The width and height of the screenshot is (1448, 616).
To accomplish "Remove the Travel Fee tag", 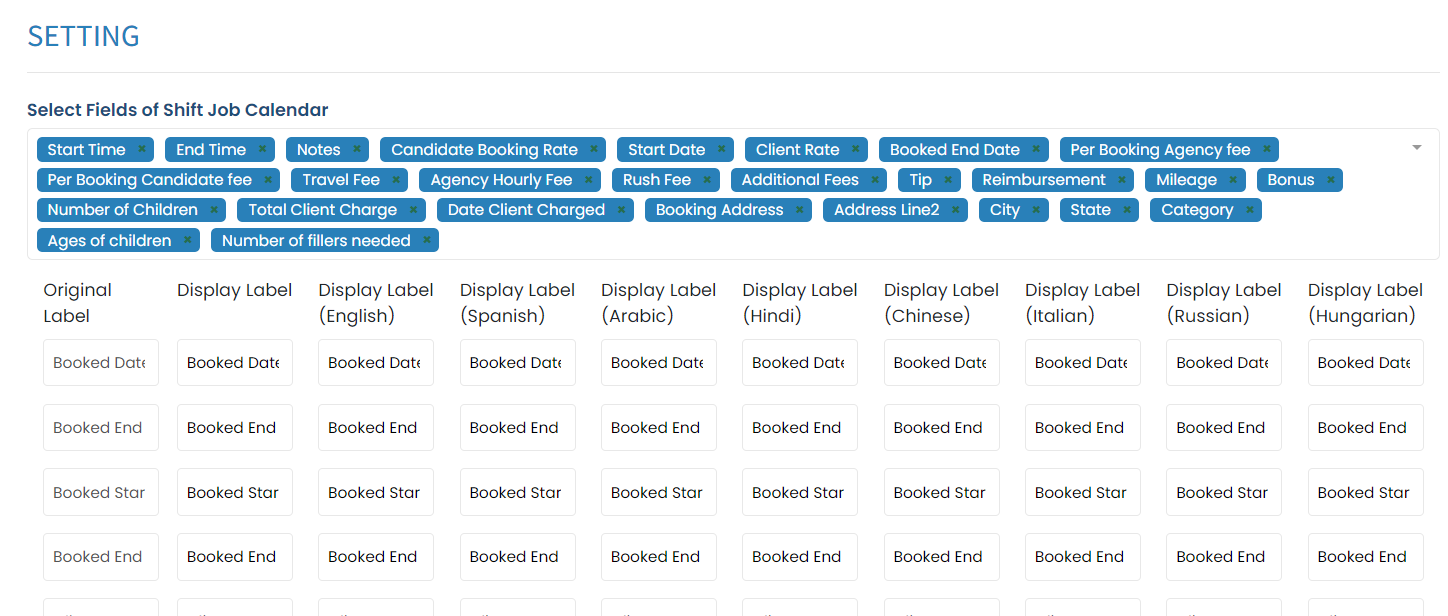I will tap(397, 180).
